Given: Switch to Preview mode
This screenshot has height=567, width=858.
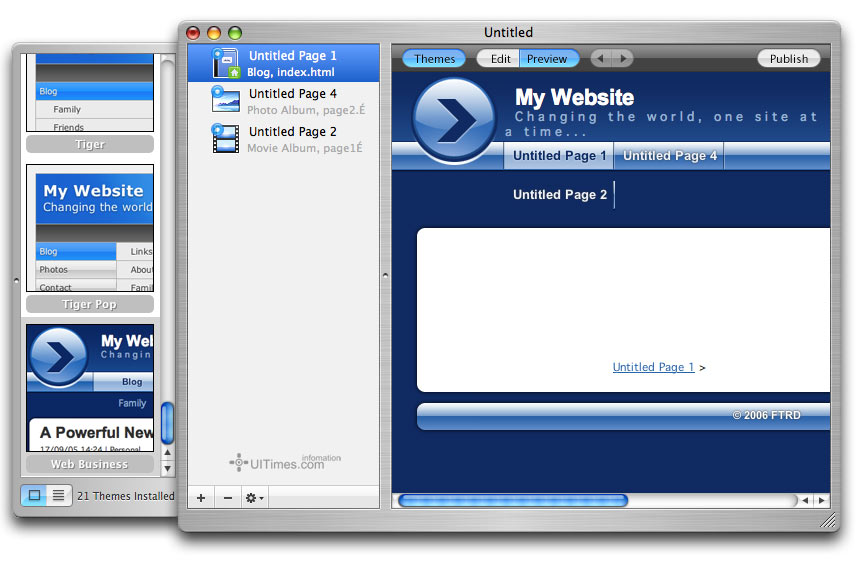Looking at the screenshot, I should (547, 59).
